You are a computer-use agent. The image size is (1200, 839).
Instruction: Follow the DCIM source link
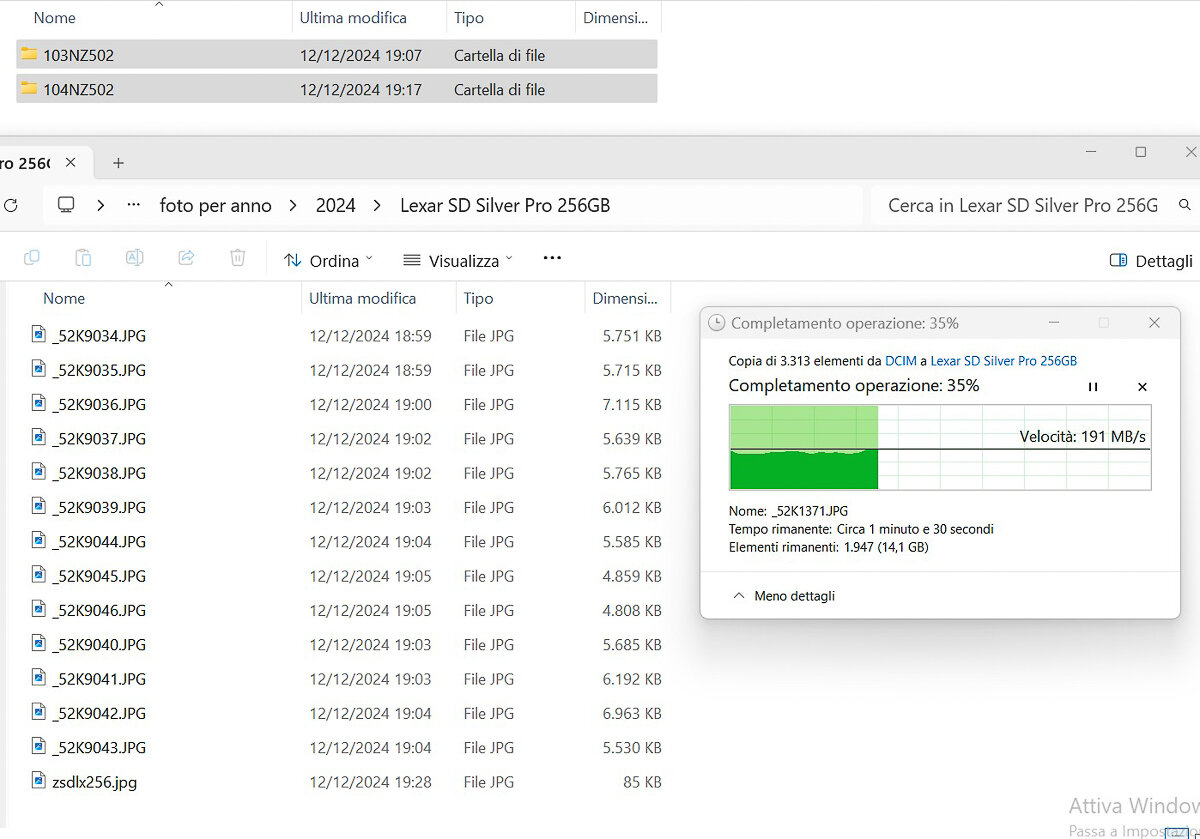[x=900, y=361]
